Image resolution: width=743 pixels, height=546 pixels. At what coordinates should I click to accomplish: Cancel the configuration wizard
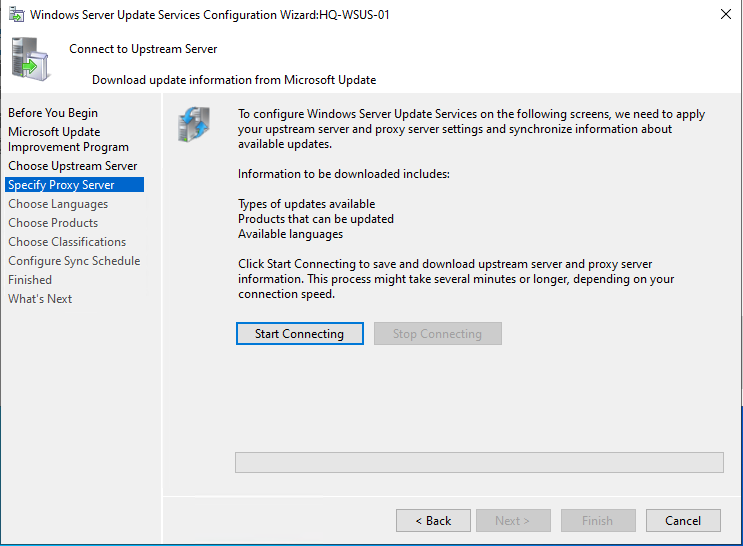682,521
